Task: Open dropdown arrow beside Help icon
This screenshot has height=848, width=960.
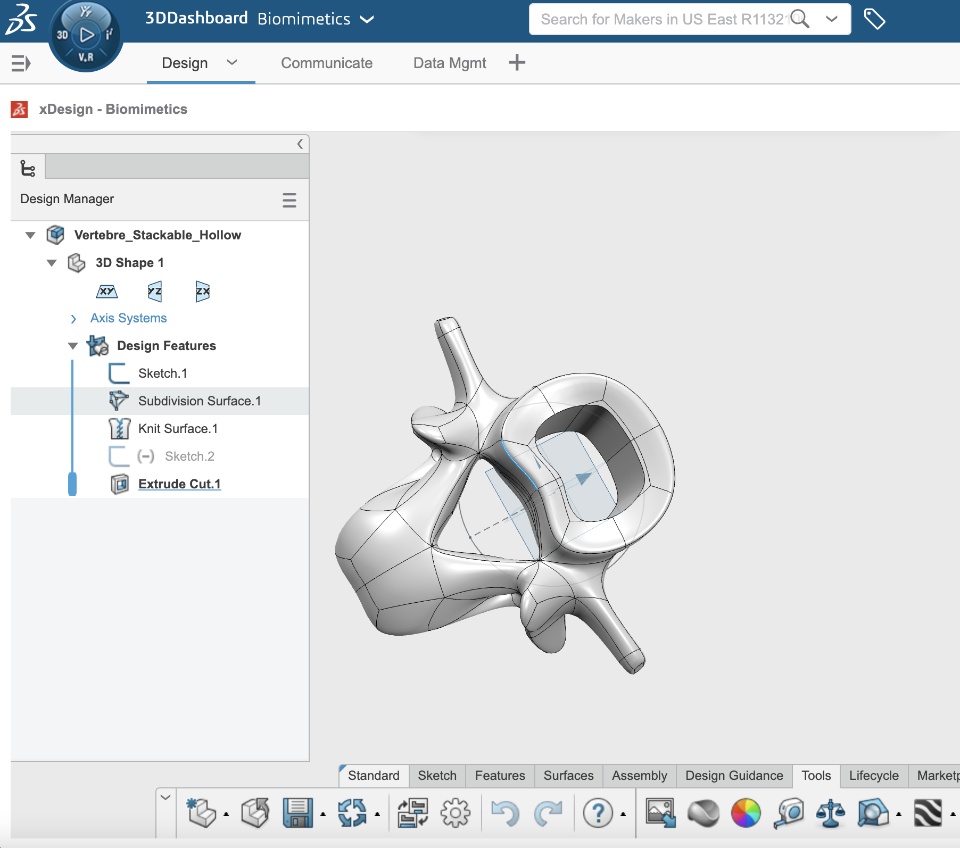Action: point(623,814)
